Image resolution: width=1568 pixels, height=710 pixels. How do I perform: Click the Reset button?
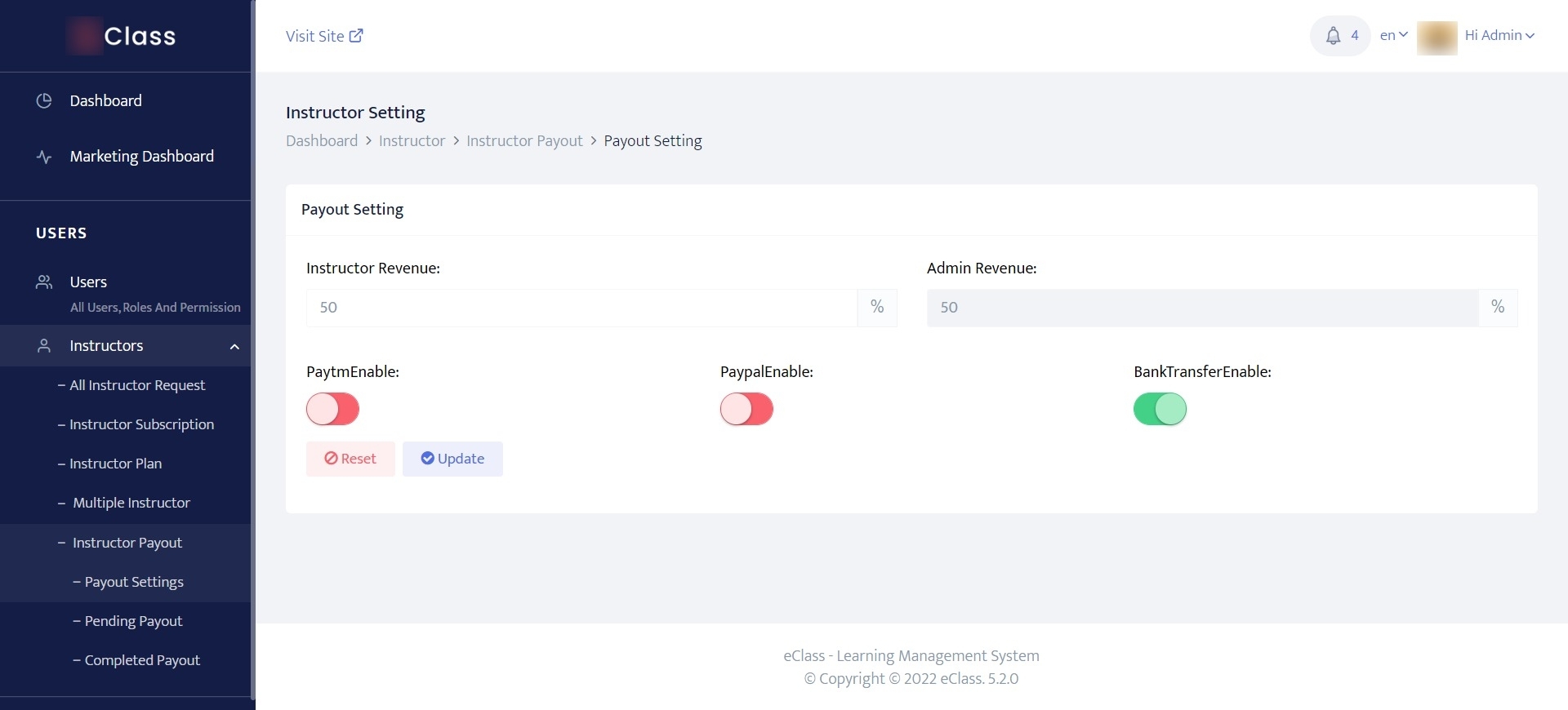pyautogui.click(x=350, y=459)
